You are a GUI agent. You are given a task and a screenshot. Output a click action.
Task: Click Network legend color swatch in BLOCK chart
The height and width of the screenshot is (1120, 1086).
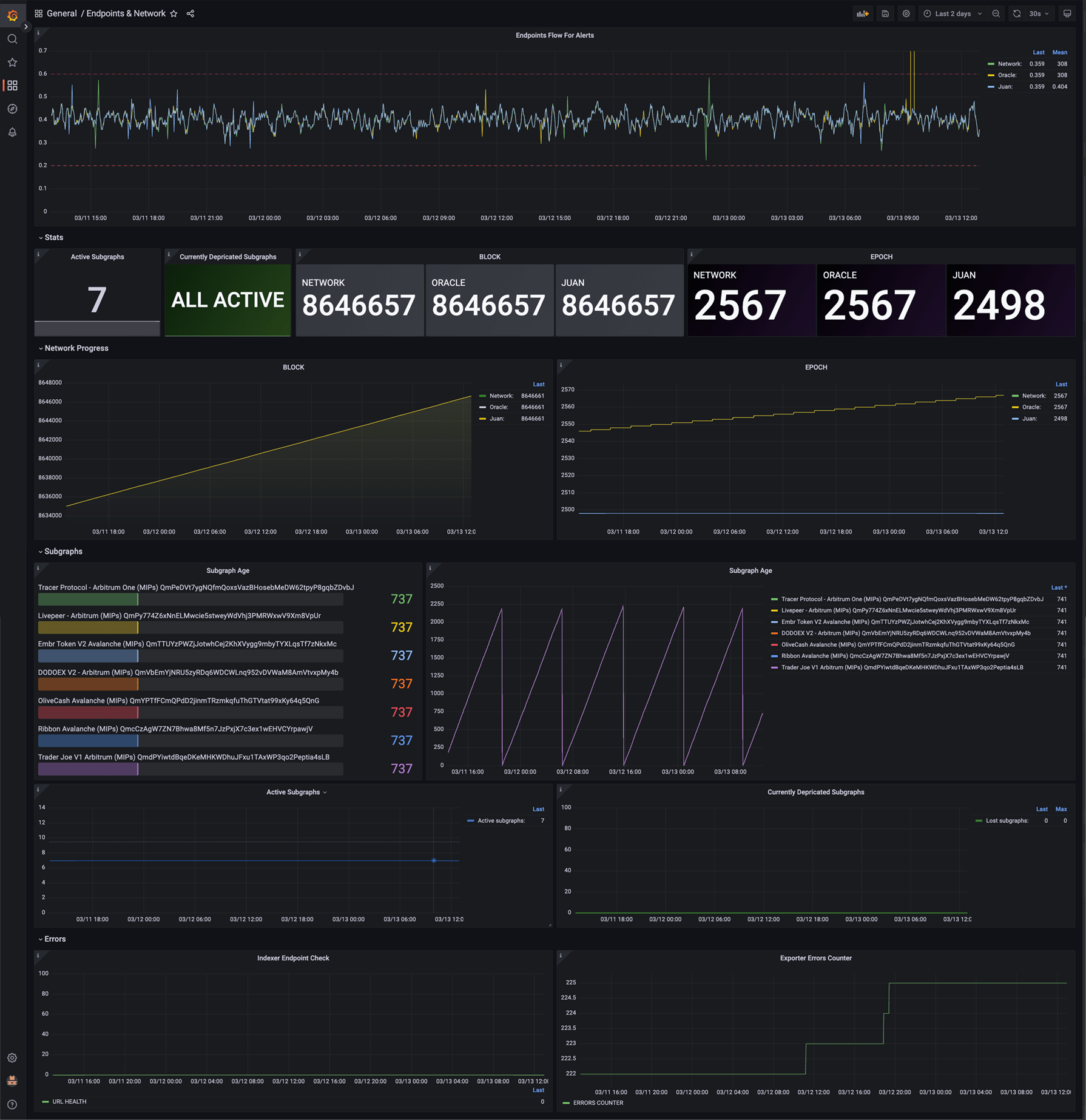click(483, 396)
